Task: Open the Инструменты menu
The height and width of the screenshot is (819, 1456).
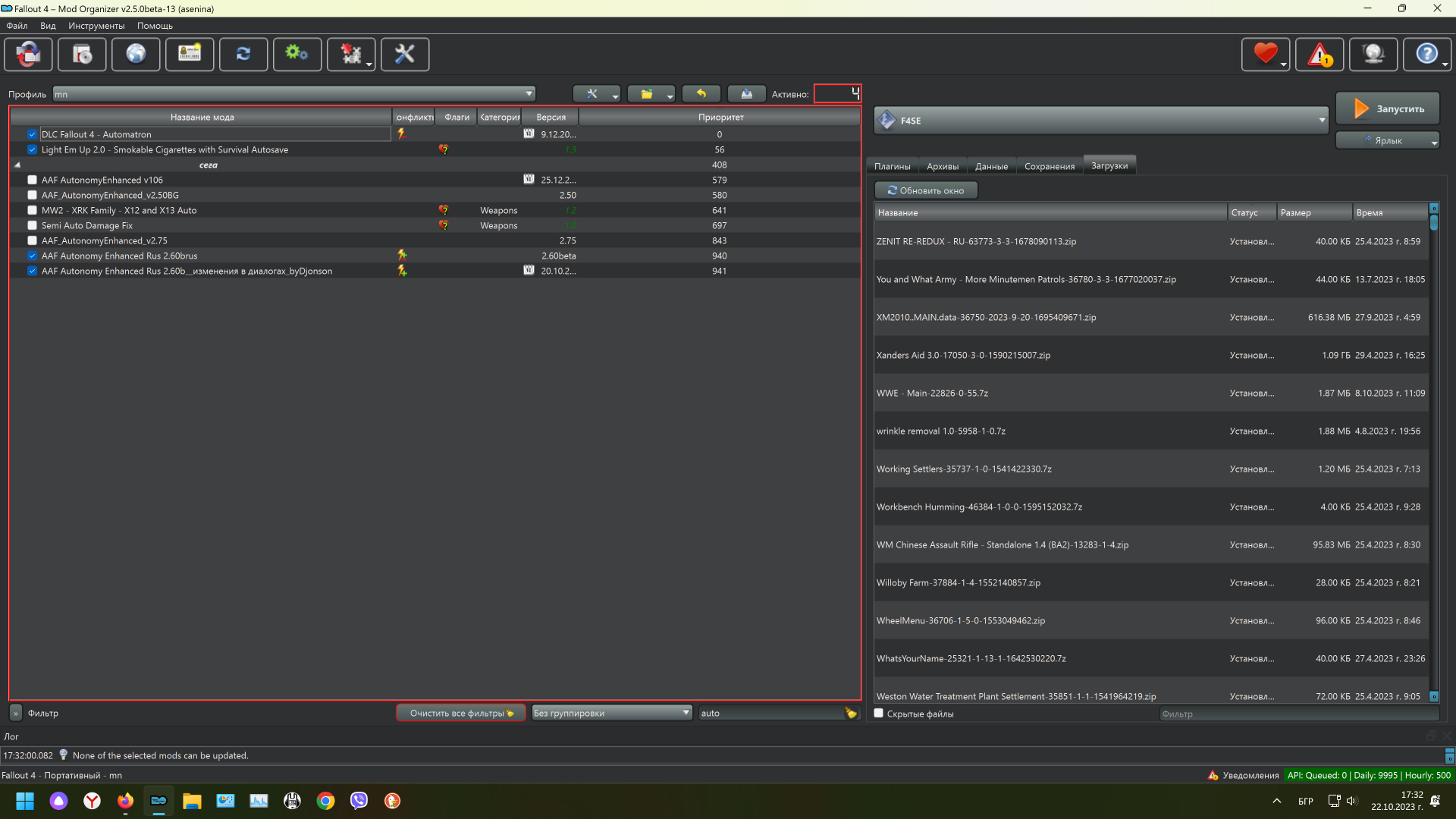Action: 96,26
